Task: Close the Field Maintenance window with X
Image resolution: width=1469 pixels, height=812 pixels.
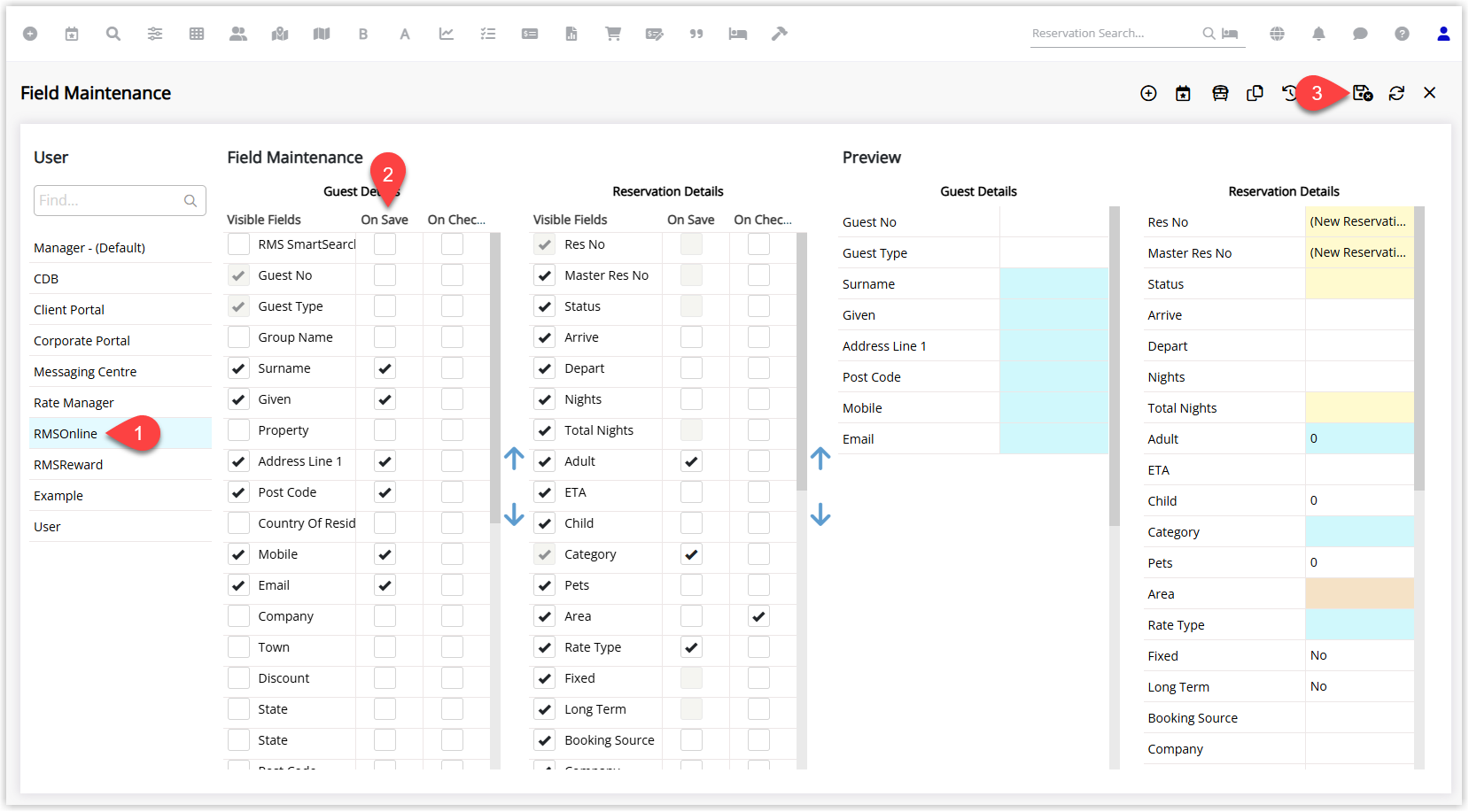Action: (x=1429, y=93)
